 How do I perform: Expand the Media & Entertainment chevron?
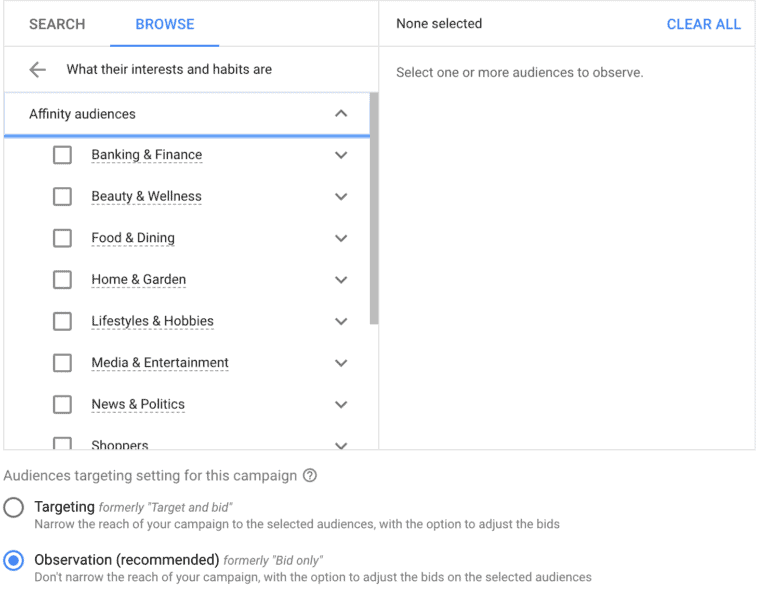341,363
